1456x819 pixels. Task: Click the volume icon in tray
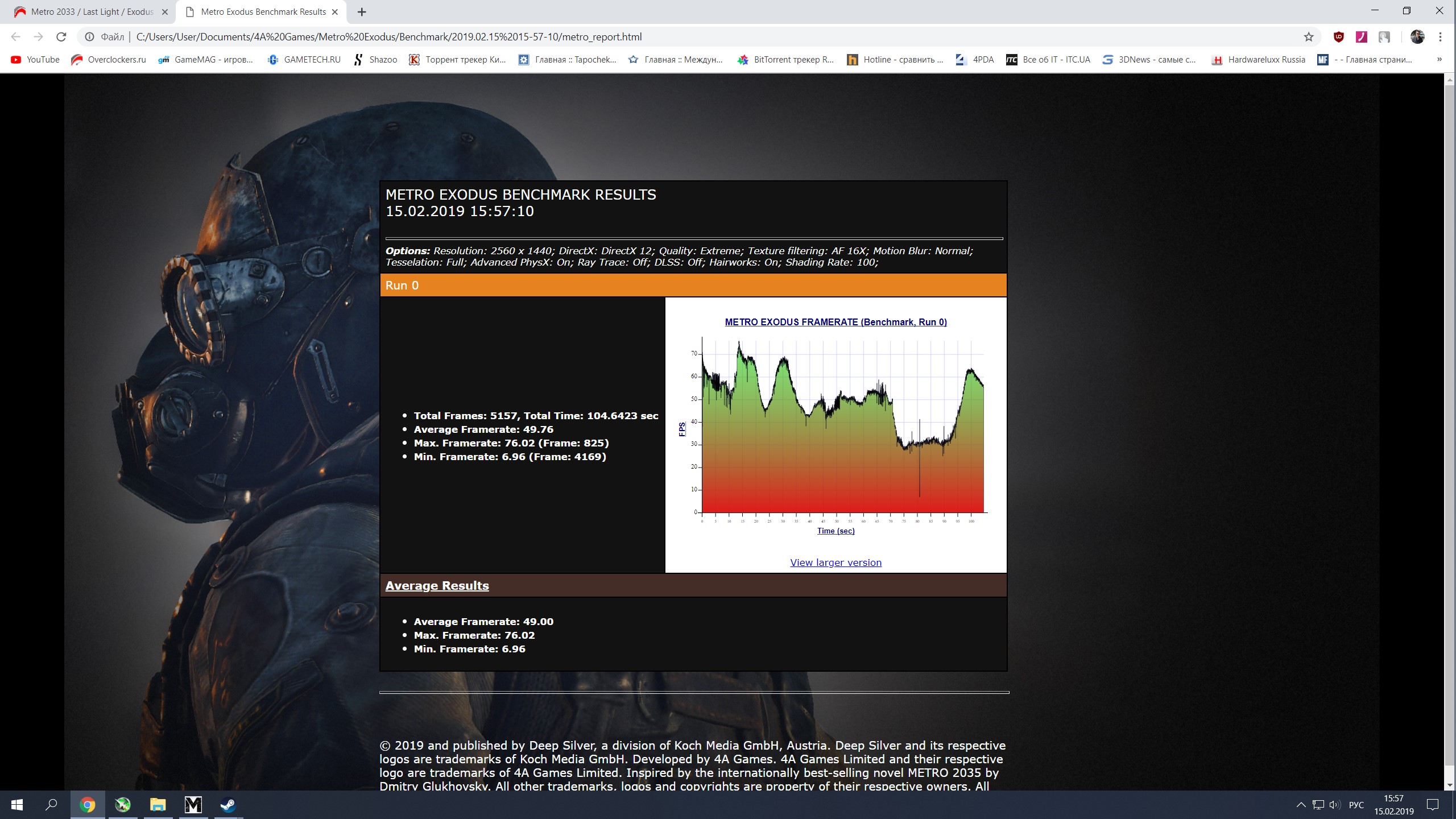click(1334, 805)
